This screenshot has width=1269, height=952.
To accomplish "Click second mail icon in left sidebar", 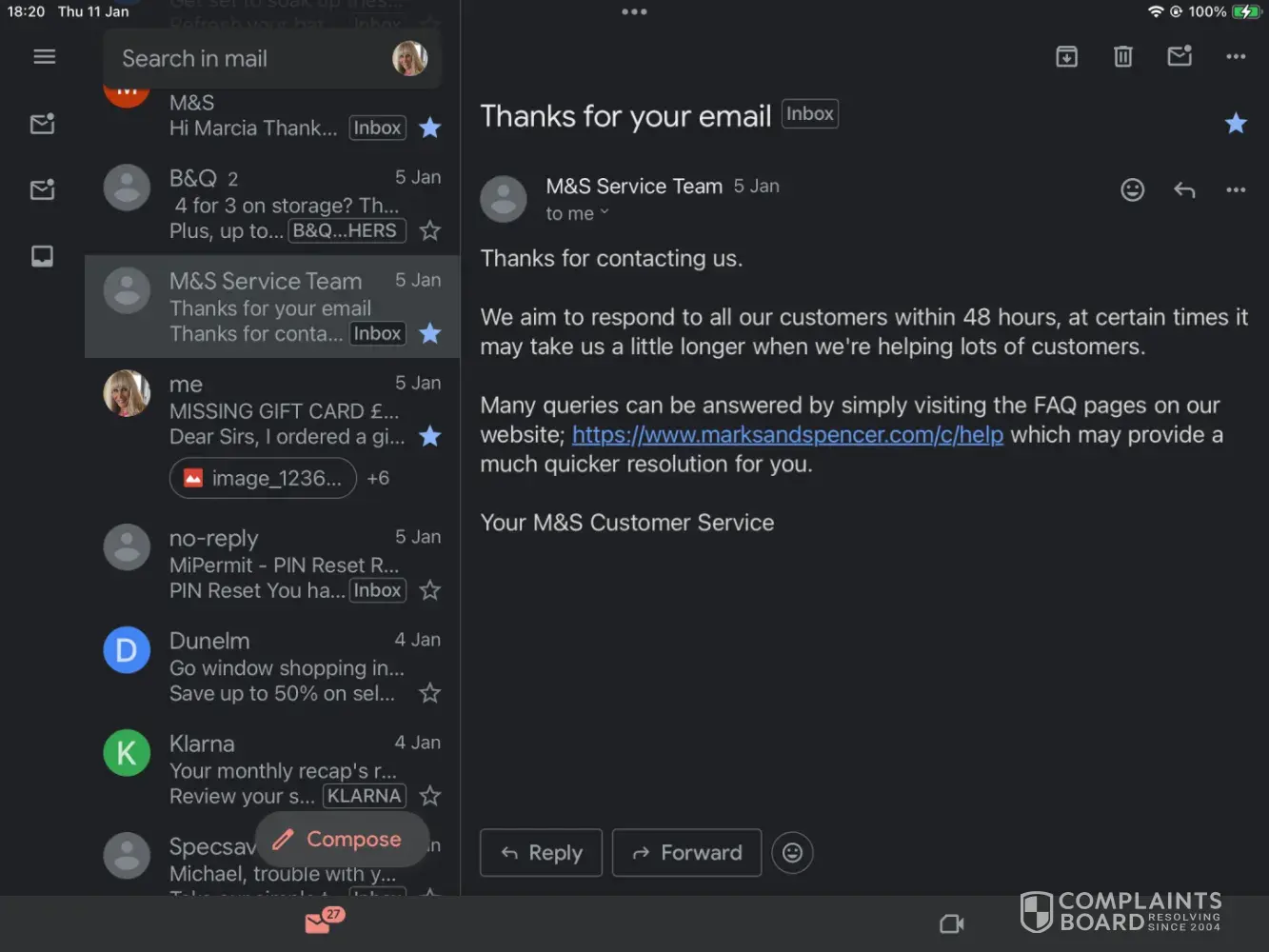I will click(x=43, y=189).
